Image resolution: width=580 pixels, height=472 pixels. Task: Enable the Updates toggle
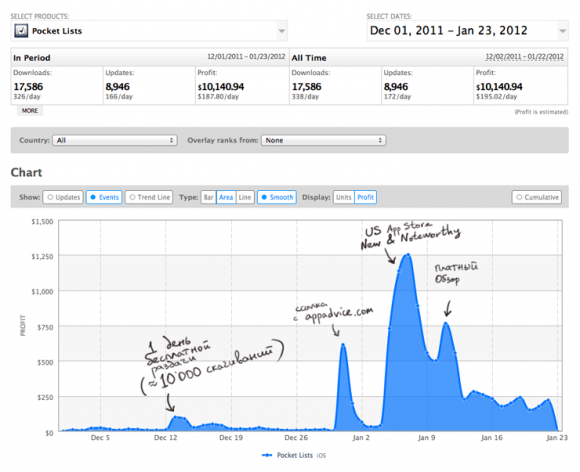pos(63,197)
